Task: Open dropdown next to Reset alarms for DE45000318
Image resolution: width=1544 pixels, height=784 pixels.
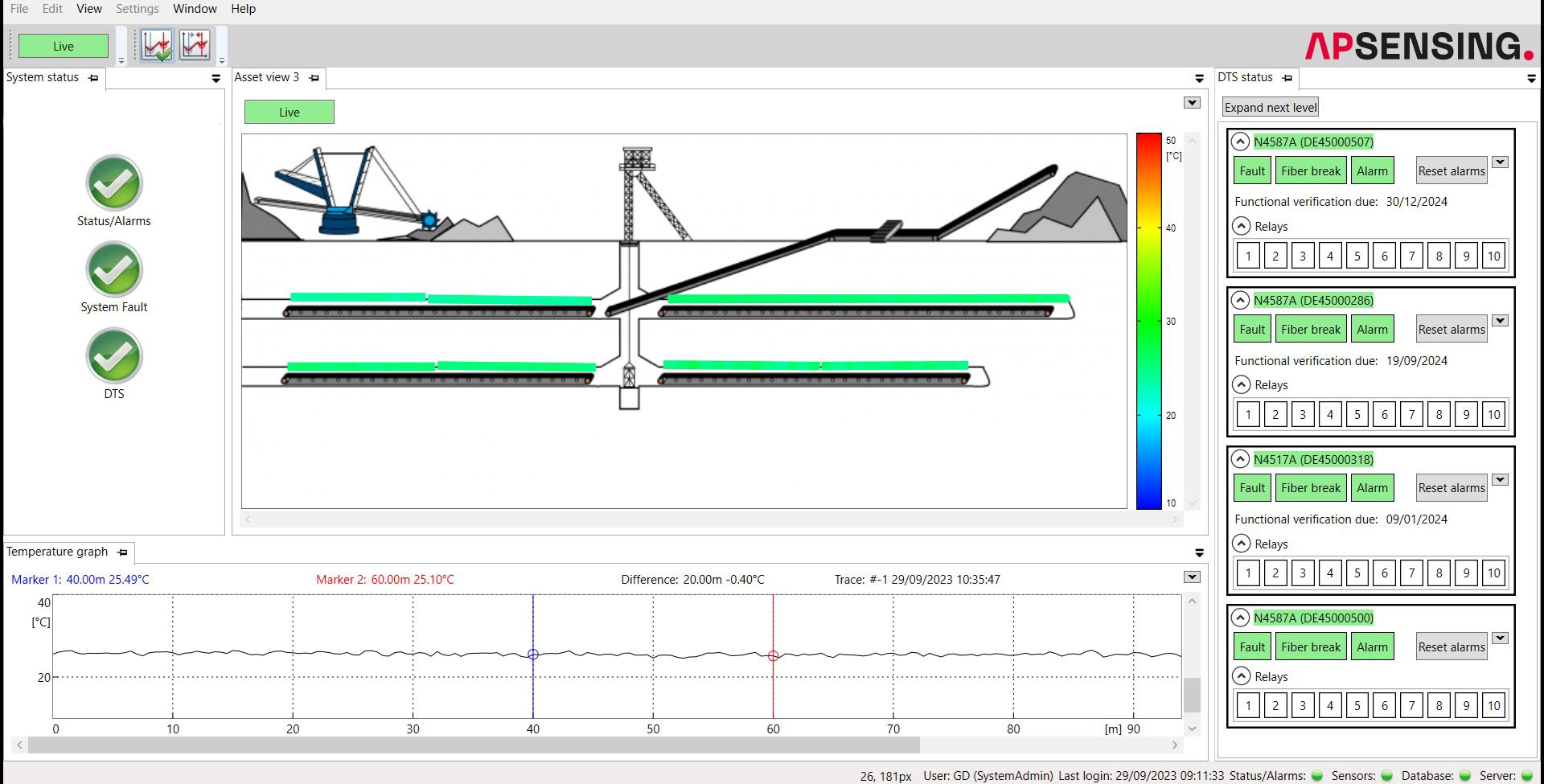Action: click(1500, 480)
